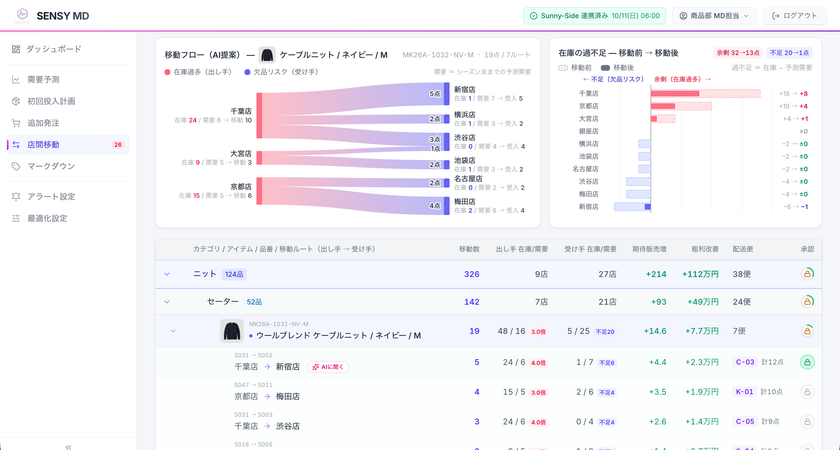Click the +112万円 value in ニット row

(x=700, y=274)
